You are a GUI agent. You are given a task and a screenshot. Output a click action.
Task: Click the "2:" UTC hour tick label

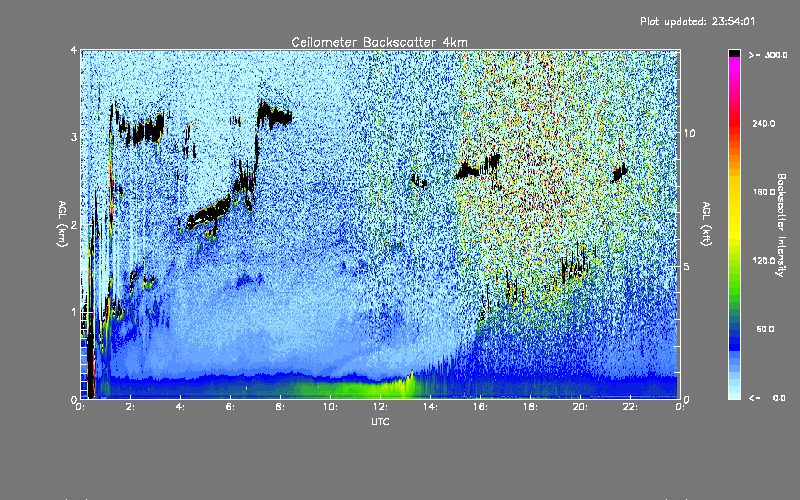(130, 407)
